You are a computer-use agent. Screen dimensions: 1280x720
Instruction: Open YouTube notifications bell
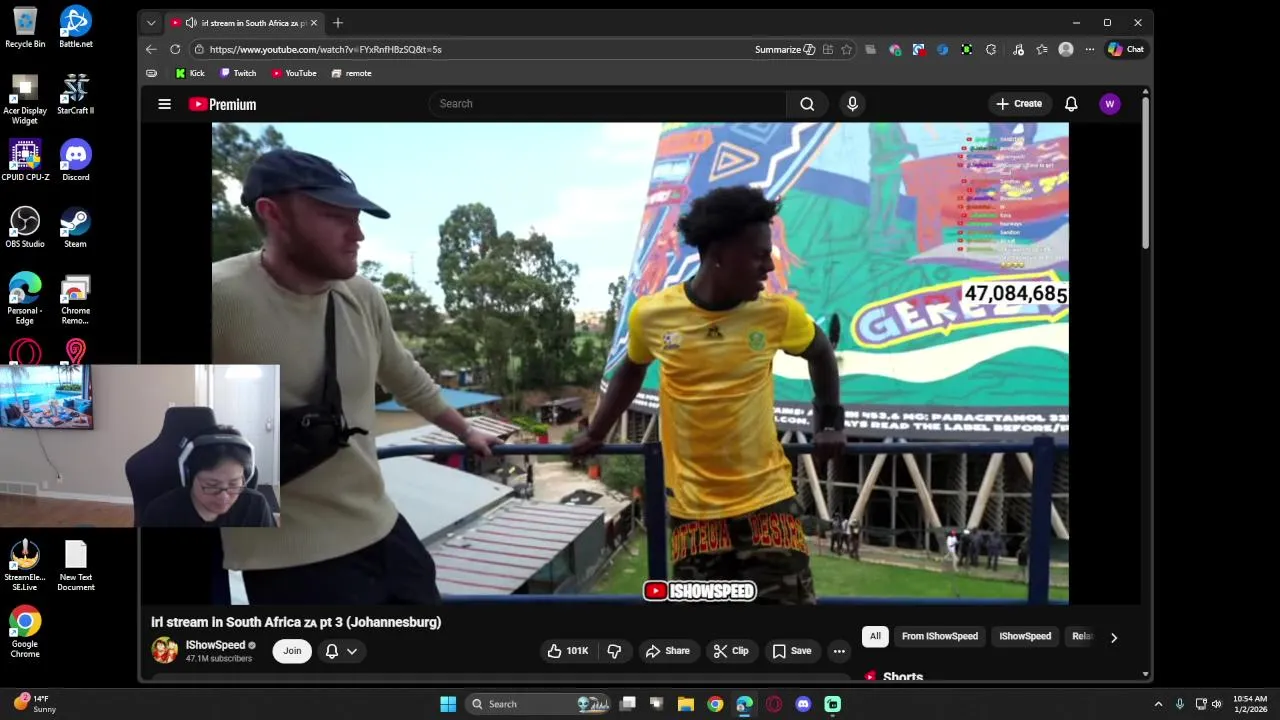tap(1071, 104)
